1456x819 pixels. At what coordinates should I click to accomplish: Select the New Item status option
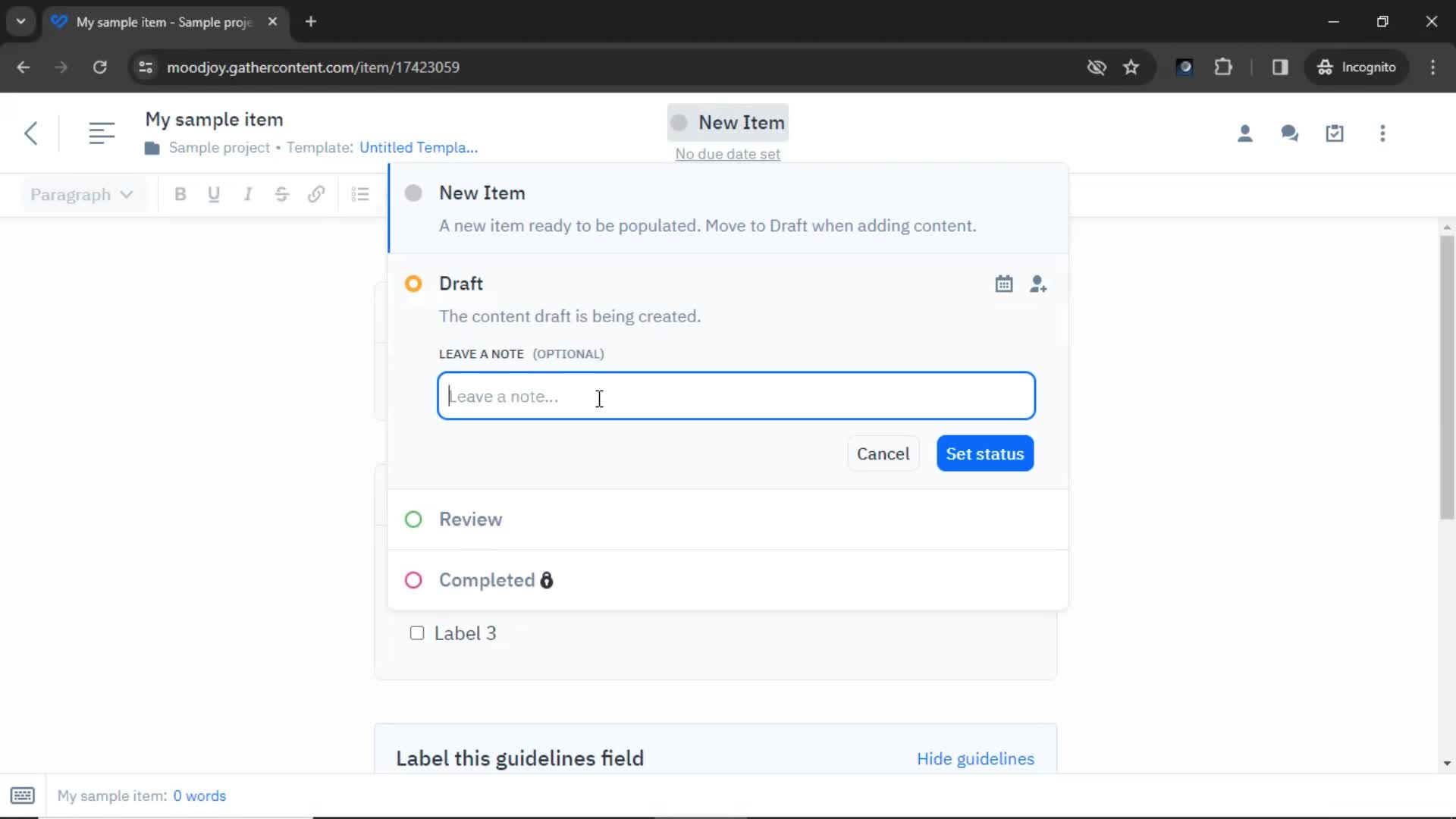click(728, 208)
